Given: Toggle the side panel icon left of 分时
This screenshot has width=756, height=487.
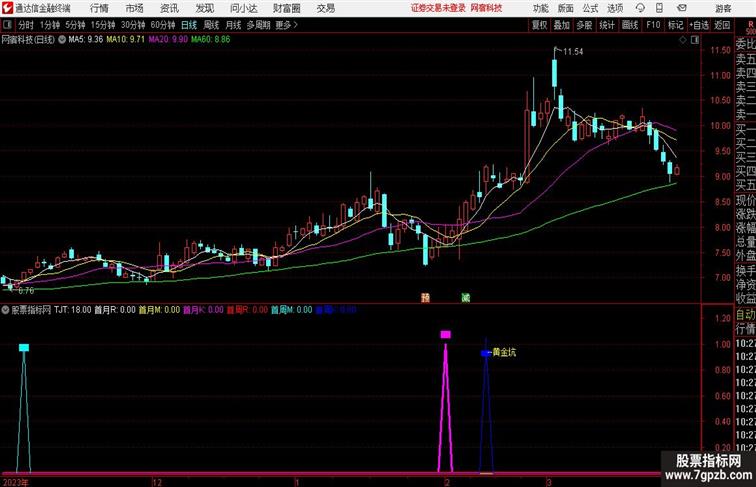Looking at the screenshot, I should [x=7, y=25].
